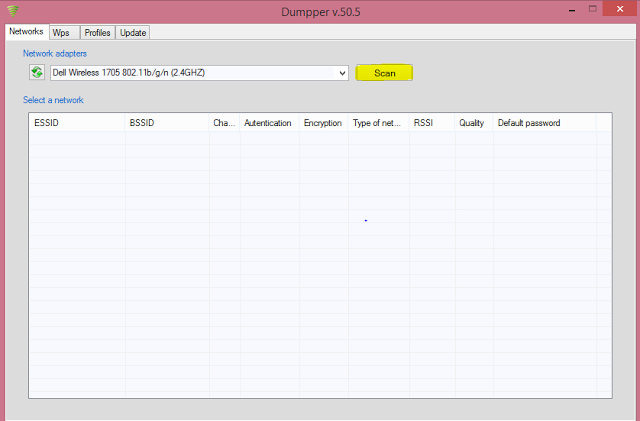
Task: Open the Profiles tab
Action: tap(98, 33)
